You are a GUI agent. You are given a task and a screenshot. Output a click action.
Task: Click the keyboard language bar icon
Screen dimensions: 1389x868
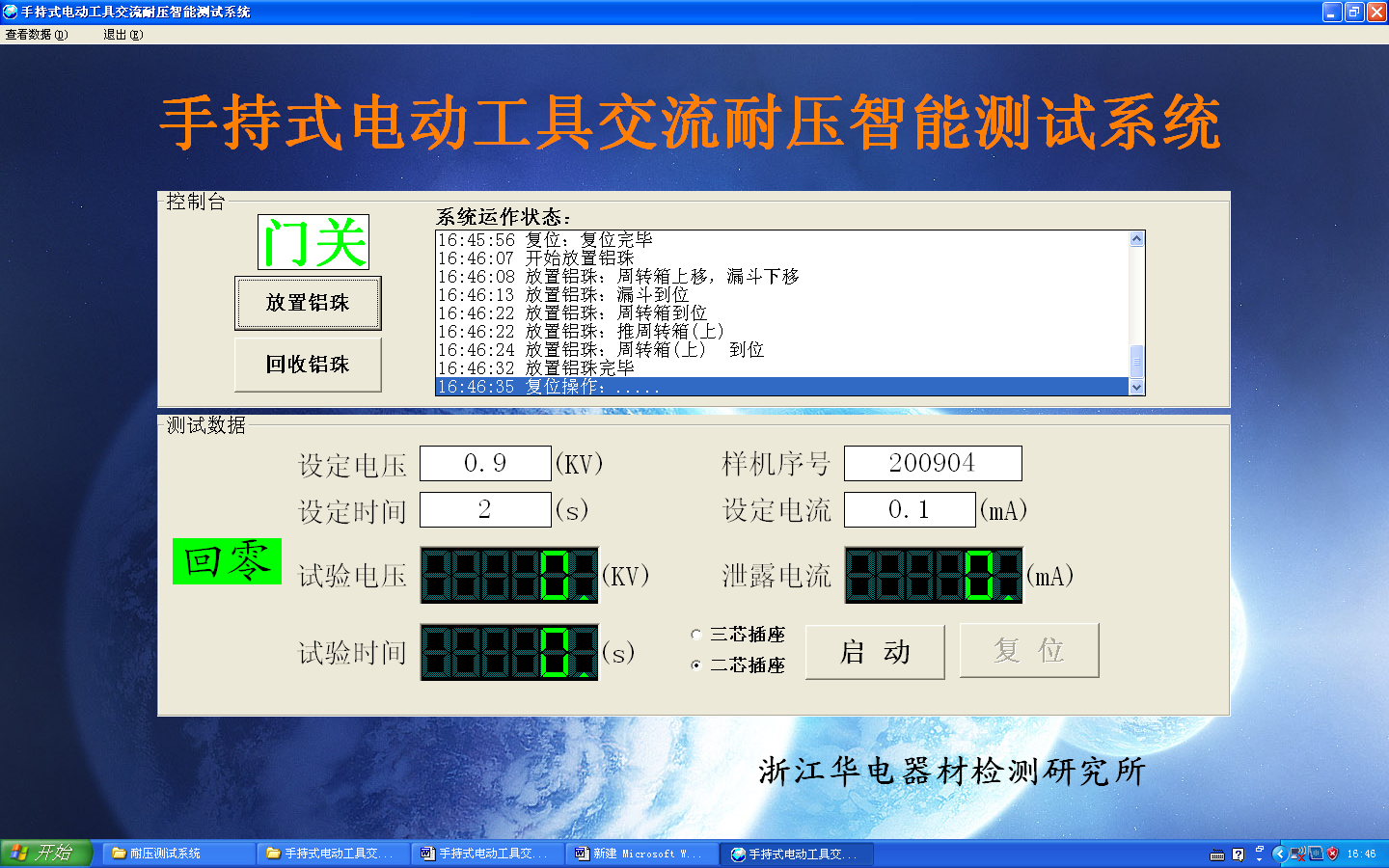click(1217, 854)
